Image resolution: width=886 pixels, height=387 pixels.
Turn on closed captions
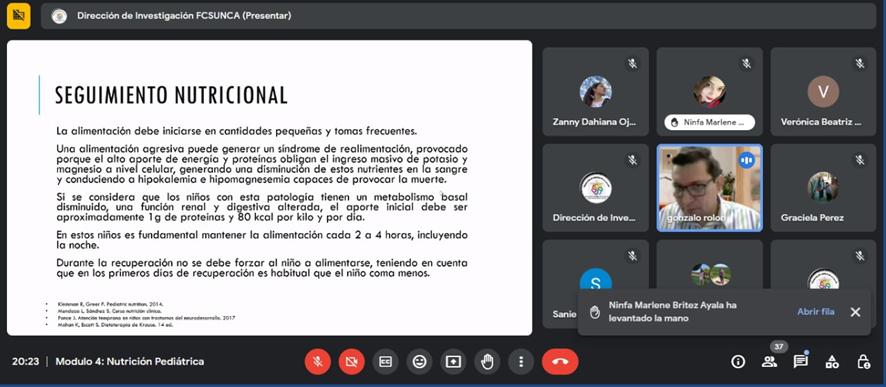click(x=385, y=362)
